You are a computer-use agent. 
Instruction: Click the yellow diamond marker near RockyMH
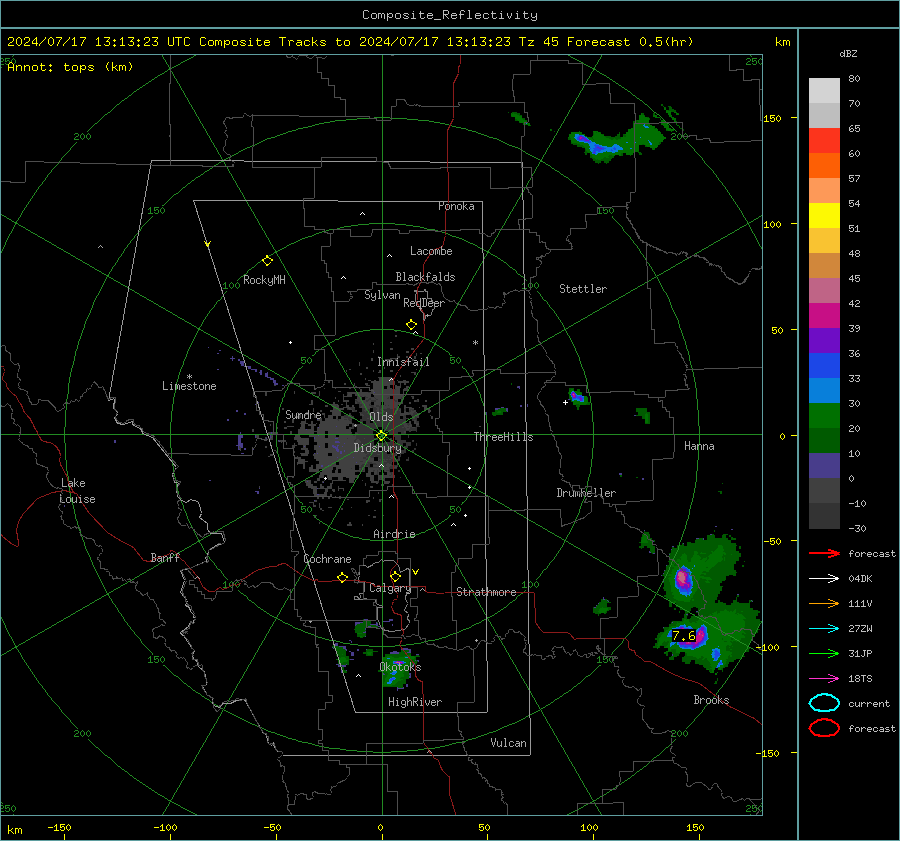(x=267, y=260)
